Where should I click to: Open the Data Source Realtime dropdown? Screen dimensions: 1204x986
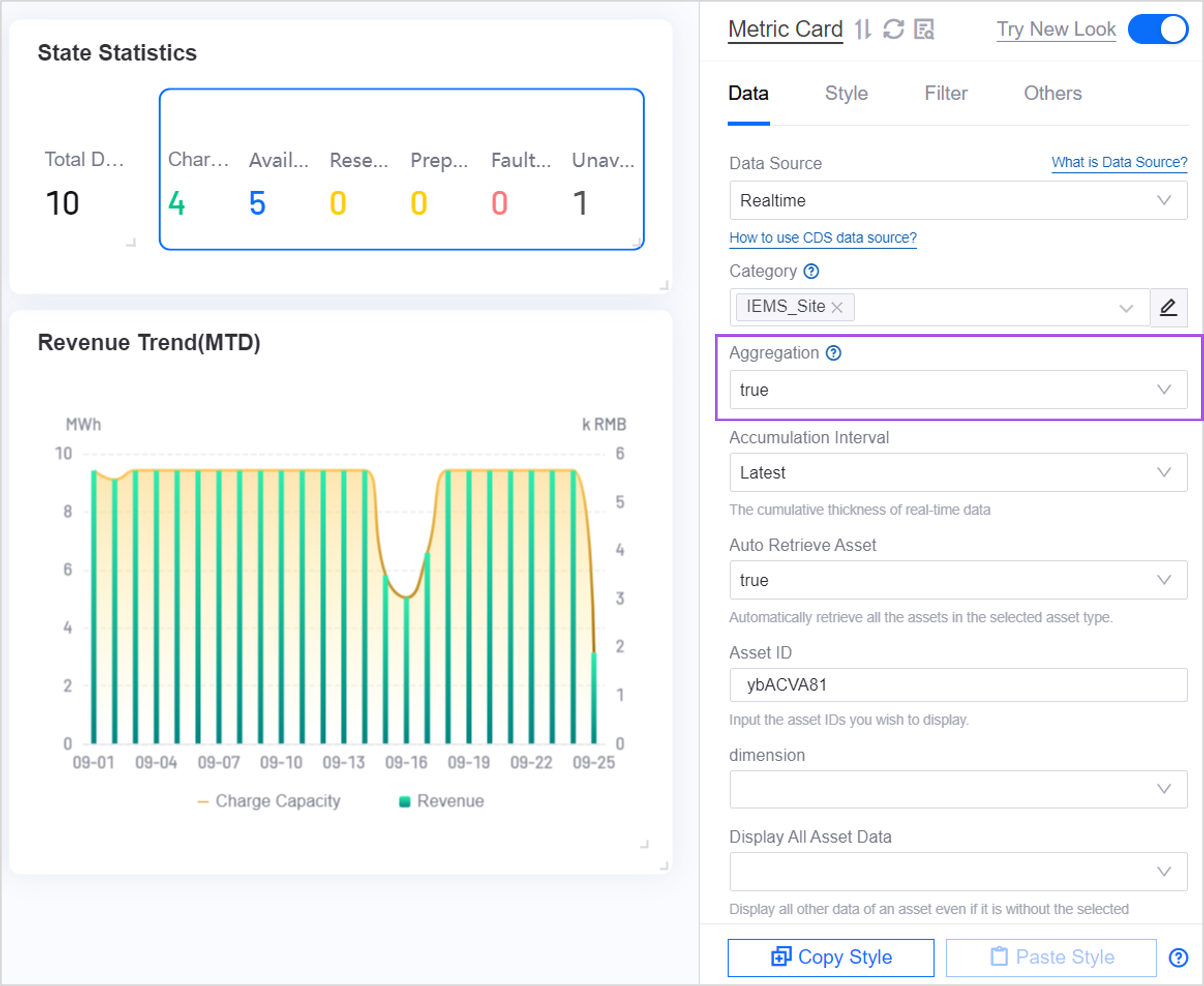tap(957, 201)
